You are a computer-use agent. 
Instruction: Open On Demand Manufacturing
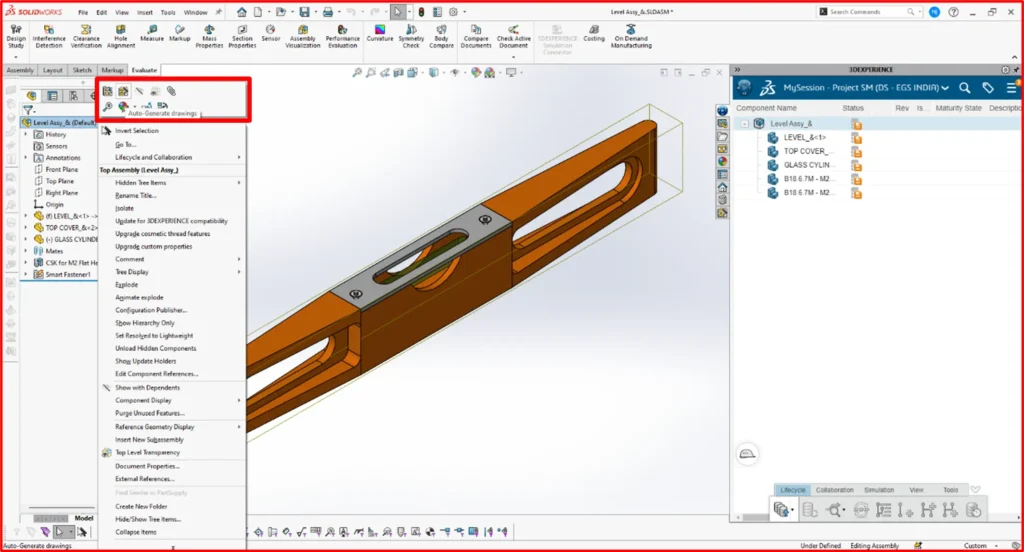coord(631,37)
